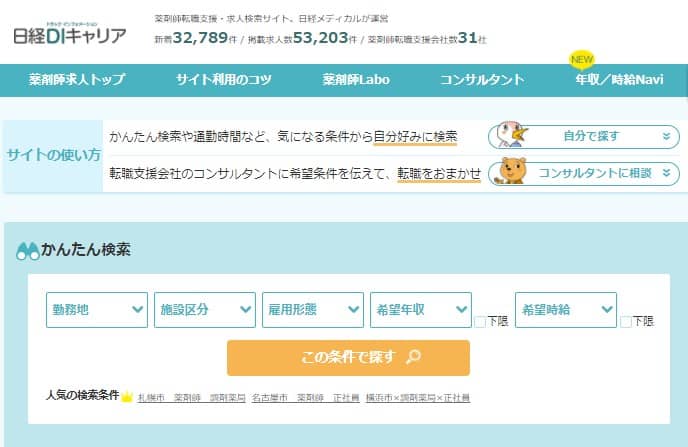Click the yellow NEW badge
The width and height of the screenshot is (688, 447).
(582, 59)
